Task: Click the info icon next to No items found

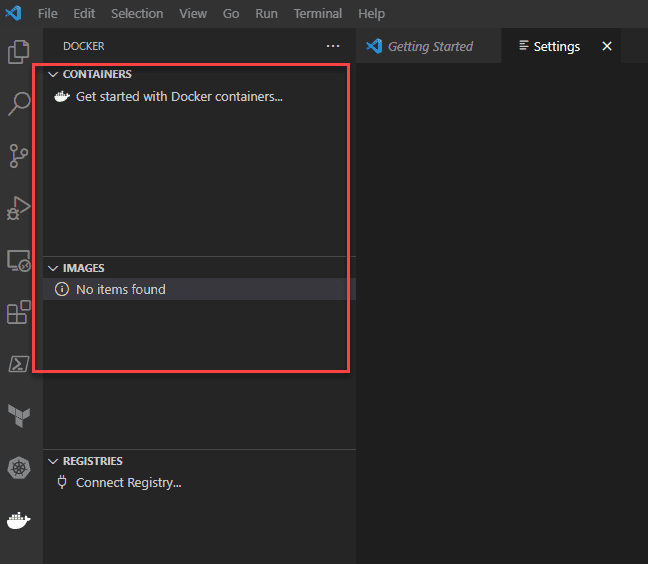Action: click(x=62, y=289)
